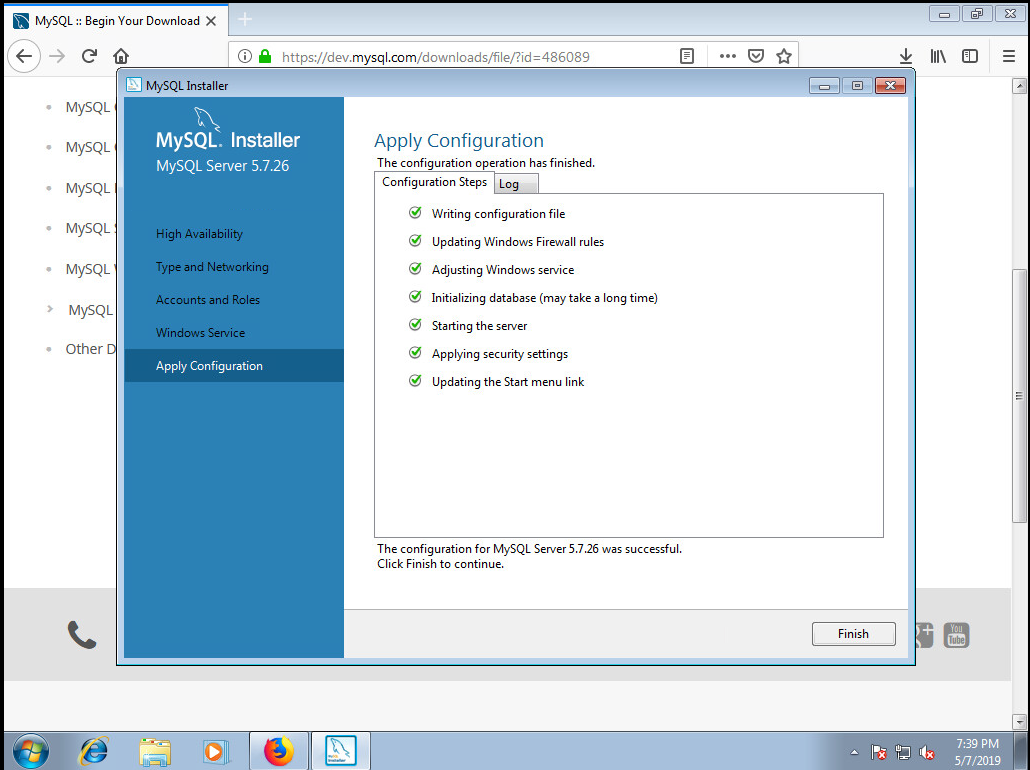Open Firefox library icon

(x=938, y=56)
